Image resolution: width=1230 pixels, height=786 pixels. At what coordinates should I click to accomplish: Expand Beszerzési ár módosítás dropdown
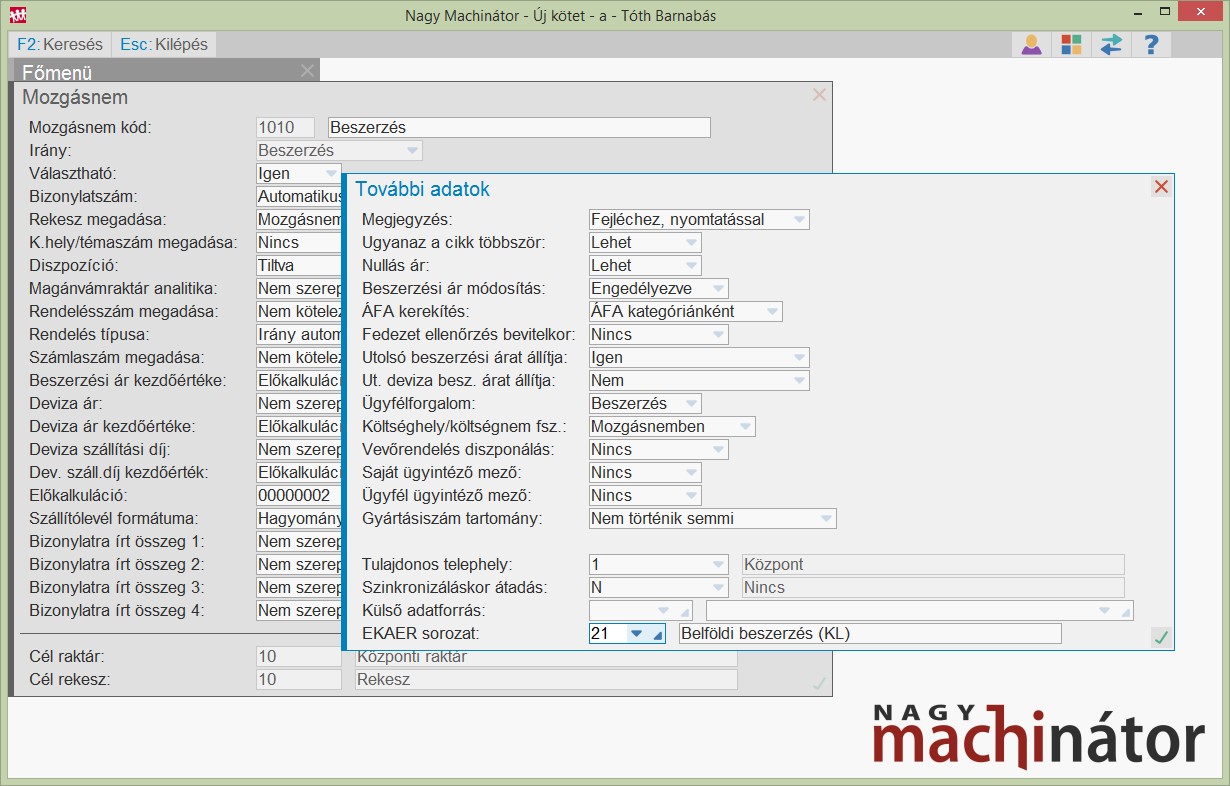coord(718,289)
